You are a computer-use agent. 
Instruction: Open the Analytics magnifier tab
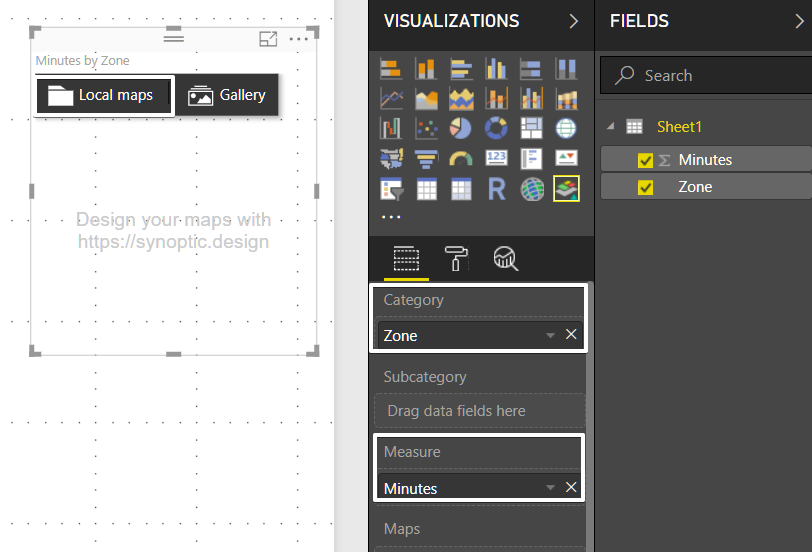506,259
